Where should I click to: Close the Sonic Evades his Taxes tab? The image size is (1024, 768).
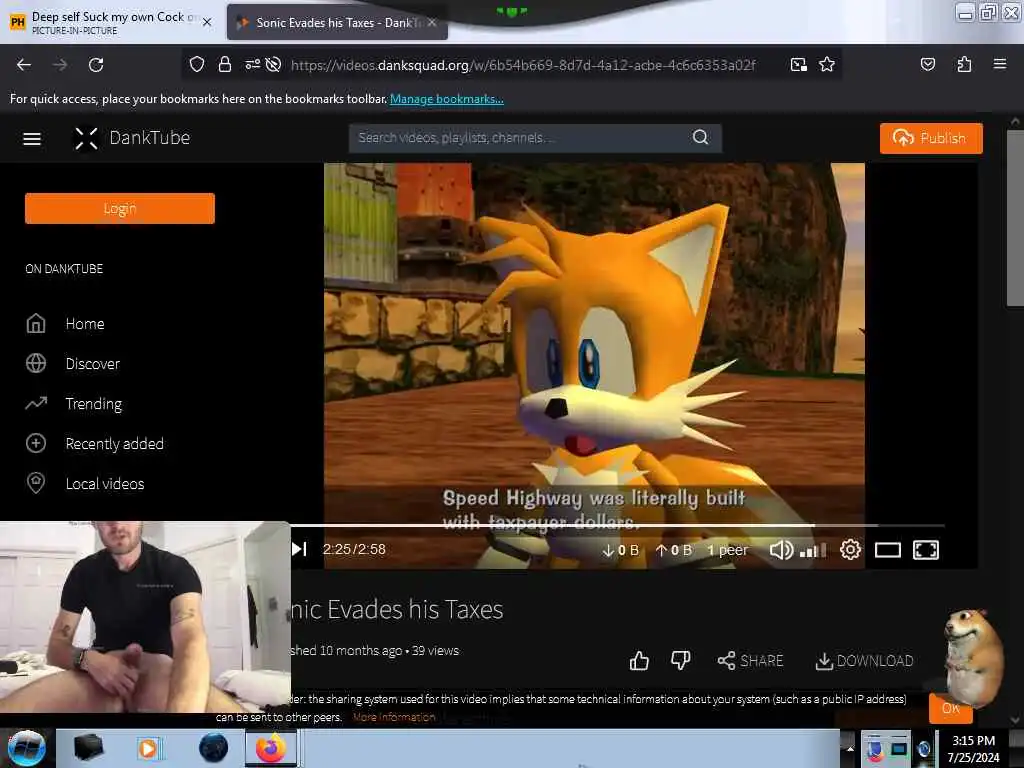point(432,22)
